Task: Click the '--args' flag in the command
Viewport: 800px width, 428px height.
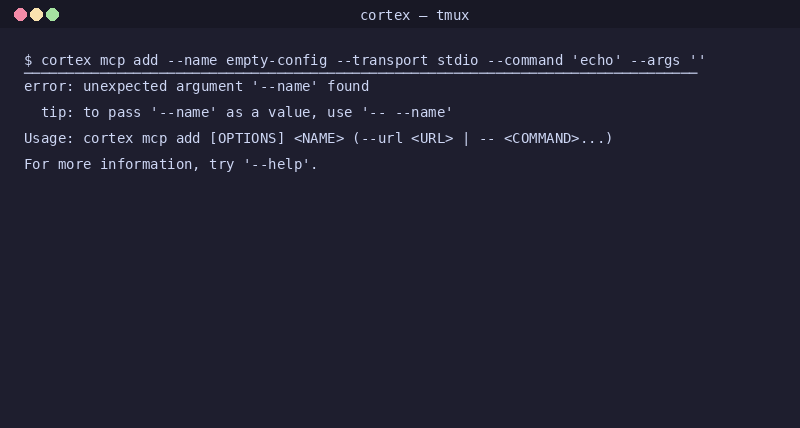Action: 656,60
